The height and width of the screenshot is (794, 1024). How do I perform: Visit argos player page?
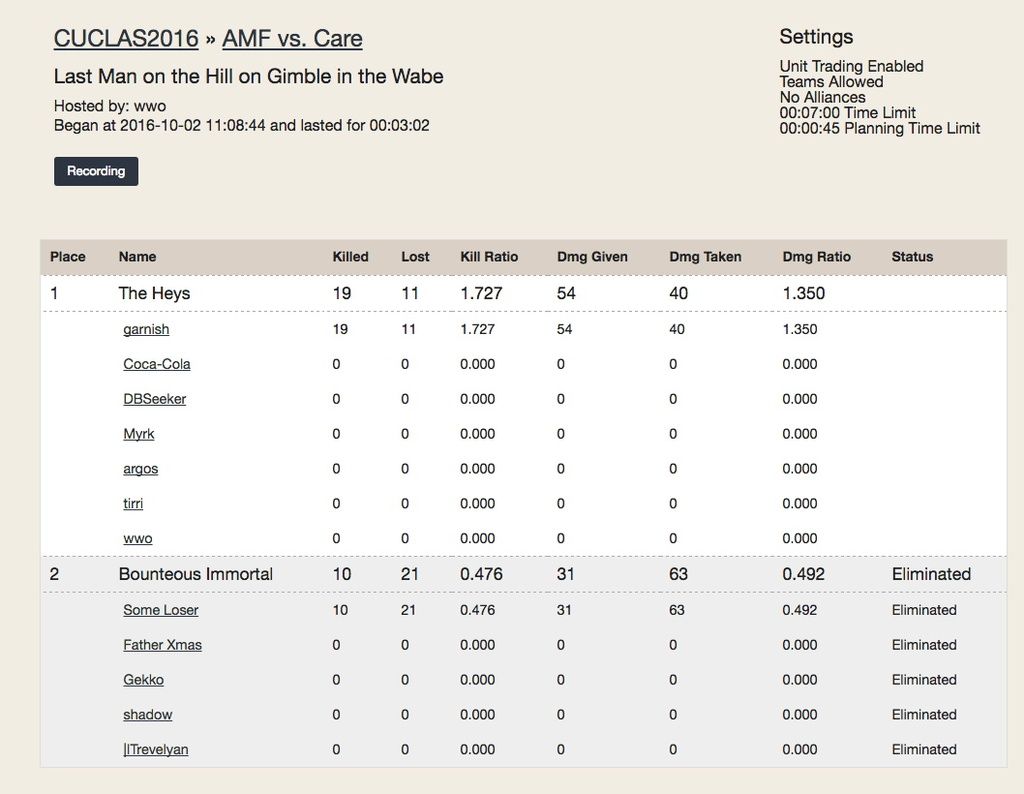pos(140,469)
